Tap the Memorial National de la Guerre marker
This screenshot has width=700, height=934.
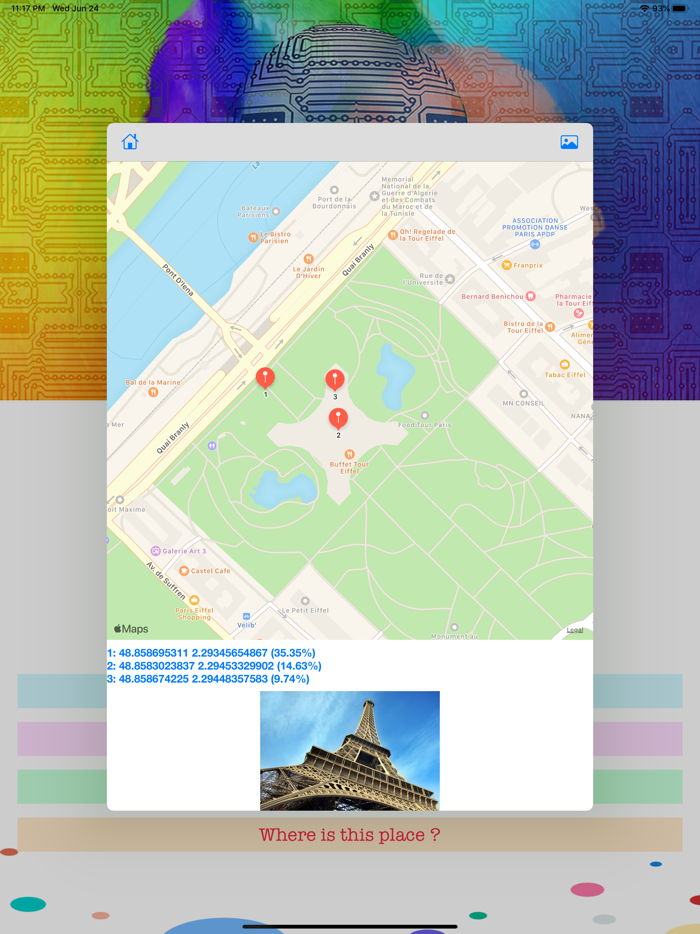(374, 195)
